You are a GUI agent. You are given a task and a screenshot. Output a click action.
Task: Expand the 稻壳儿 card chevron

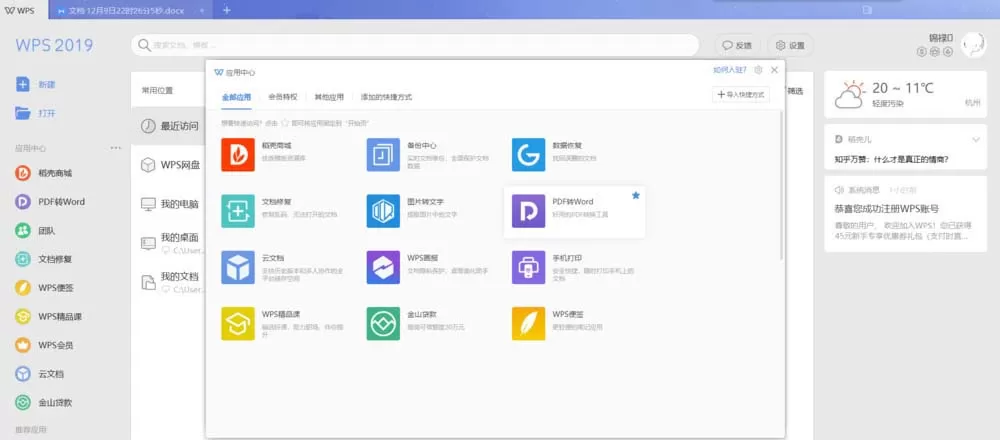975,140
